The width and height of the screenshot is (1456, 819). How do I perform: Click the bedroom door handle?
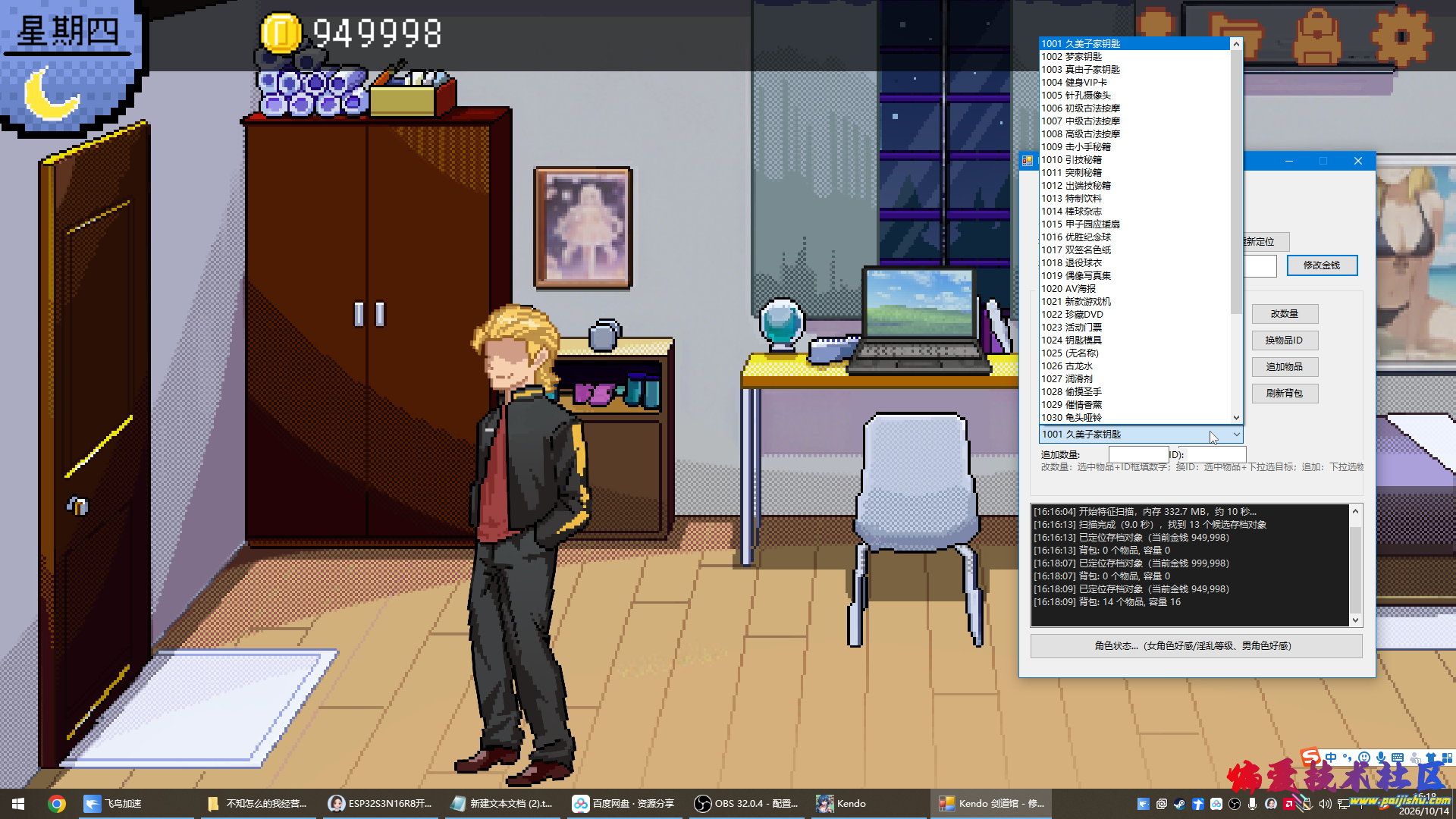(x=77, y=505)
